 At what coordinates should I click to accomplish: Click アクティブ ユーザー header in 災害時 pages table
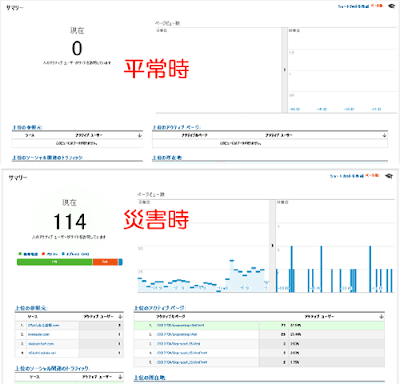coord(319,316)
